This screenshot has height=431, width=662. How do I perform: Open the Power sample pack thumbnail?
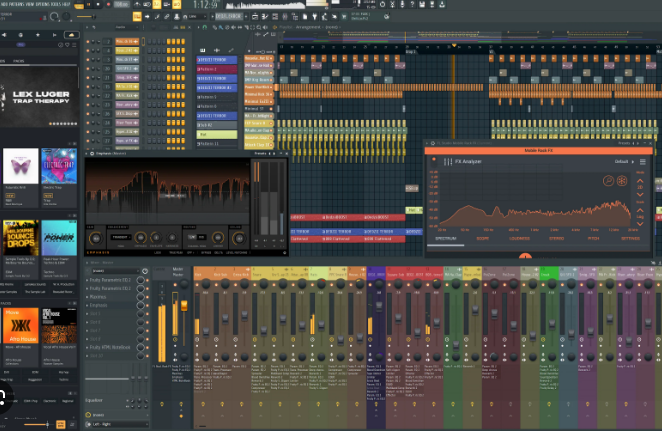(x=59, y=238)
